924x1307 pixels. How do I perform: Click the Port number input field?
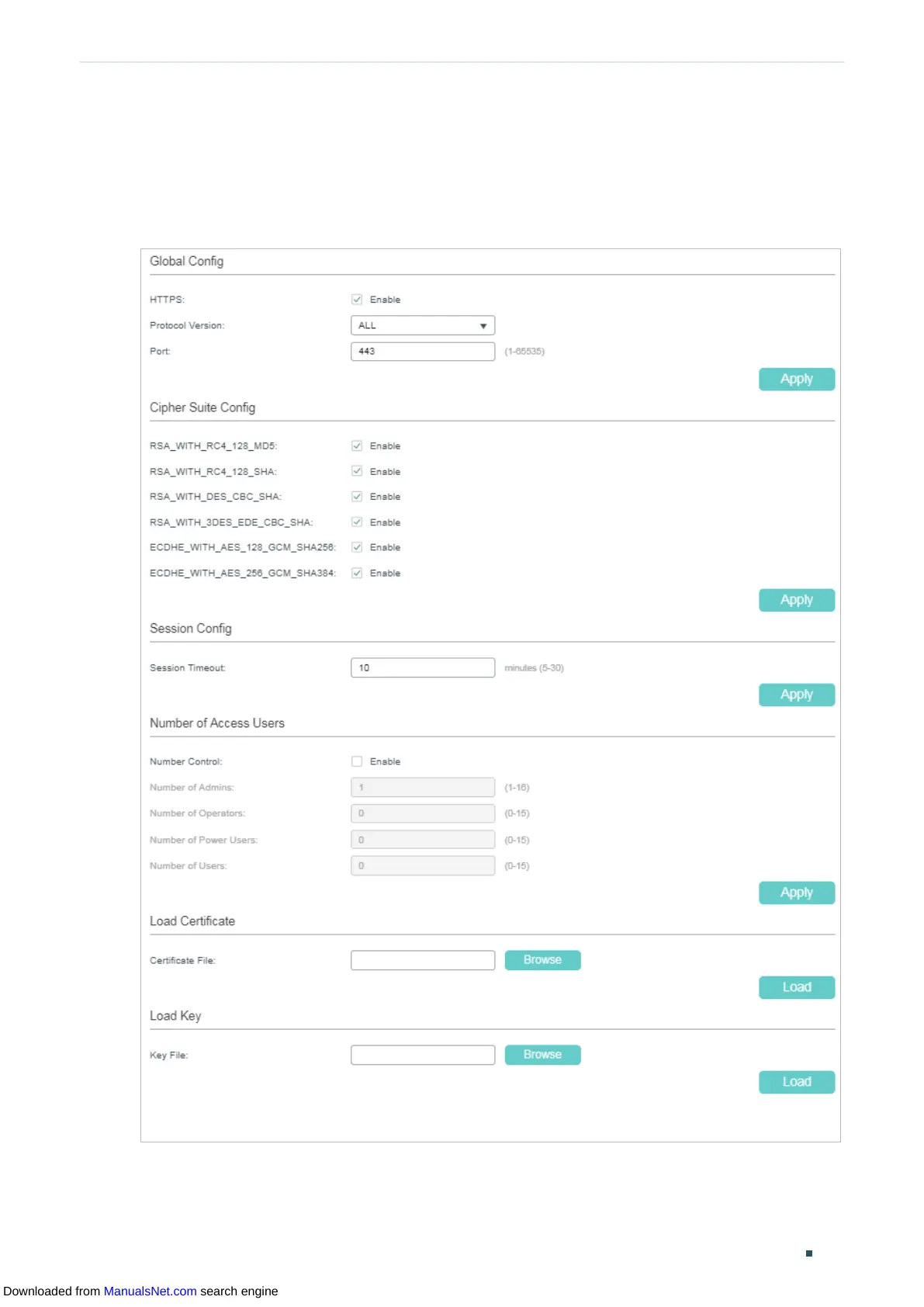tap(422, 352)
